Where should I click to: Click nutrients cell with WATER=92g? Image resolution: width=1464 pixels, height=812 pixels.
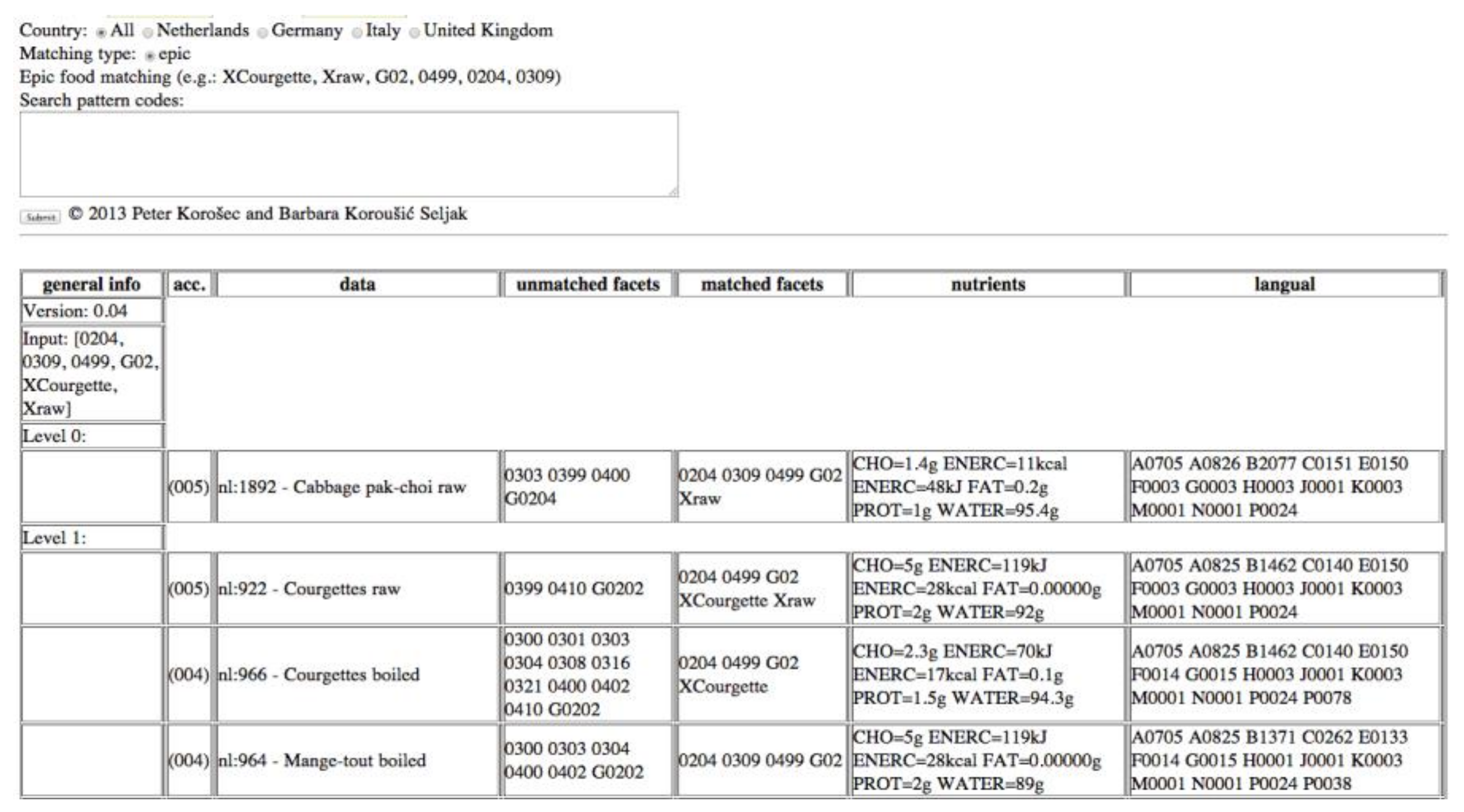pos(989,589)
